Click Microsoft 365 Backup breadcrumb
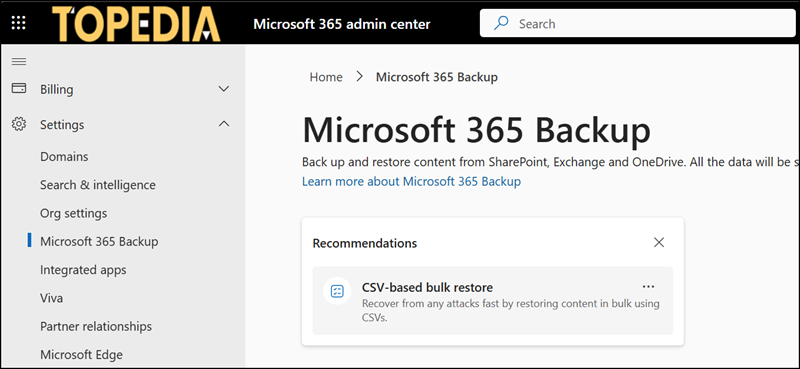 click(437, 77)
